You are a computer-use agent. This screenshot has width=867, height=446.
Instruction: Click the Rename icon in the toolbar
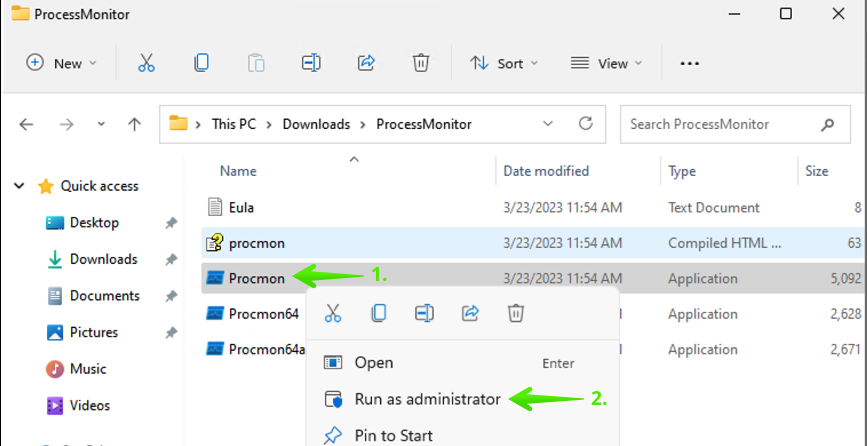(x=311, y=63)
